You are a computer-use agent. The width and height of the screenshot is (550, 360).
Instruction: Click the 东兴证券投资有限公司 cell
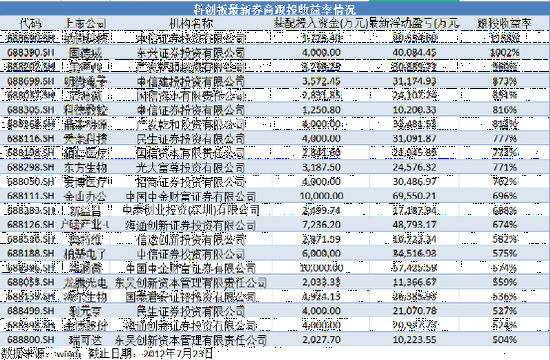191,53
